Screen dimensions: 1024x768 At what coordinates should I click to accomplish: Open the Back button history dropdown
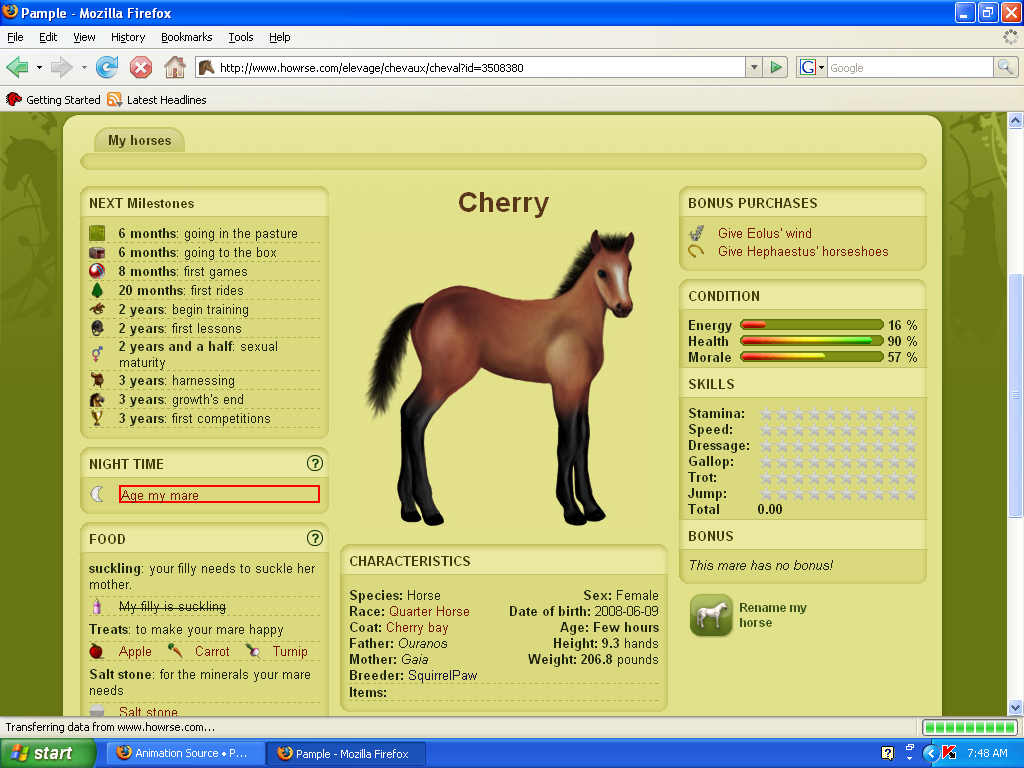pyautogui.click(x=39, y=67)
